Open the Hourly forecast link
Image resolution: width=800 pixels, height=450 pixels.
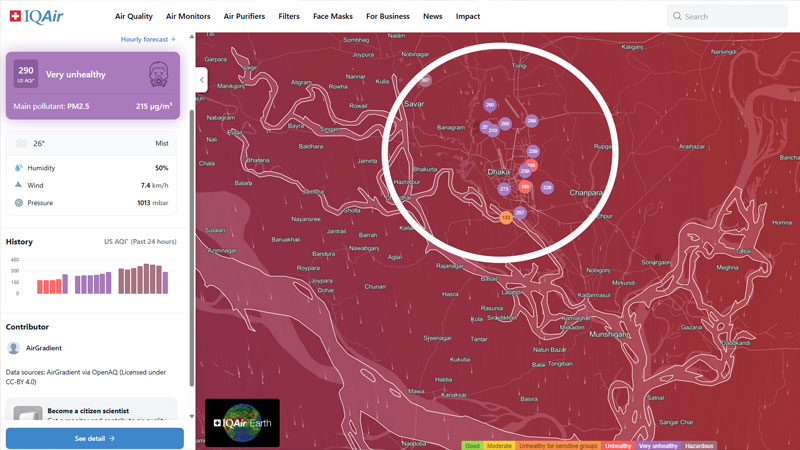point(148,39)
